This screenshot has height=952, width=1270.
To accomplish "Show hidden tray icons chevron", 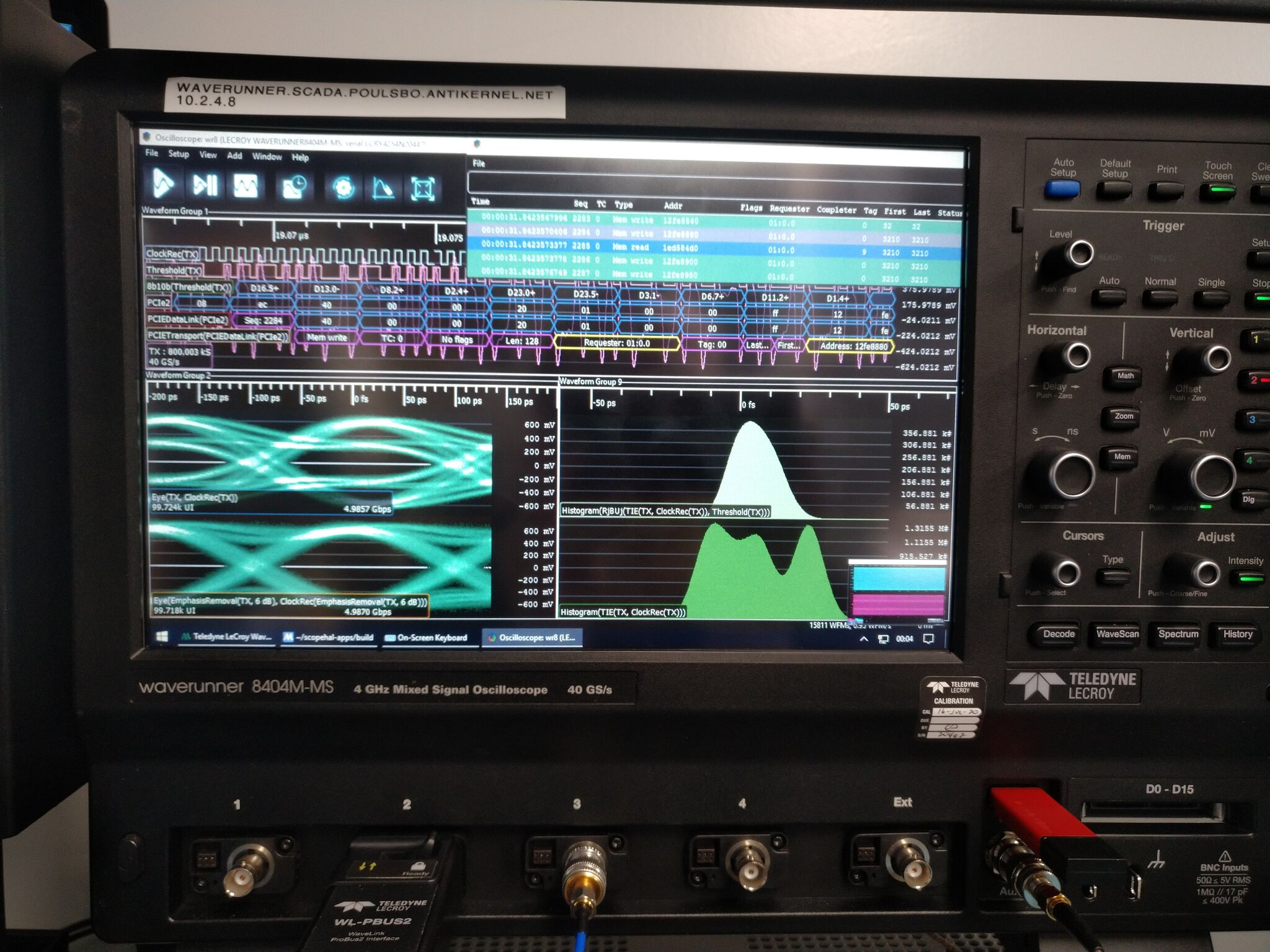I will click(863, 639).
